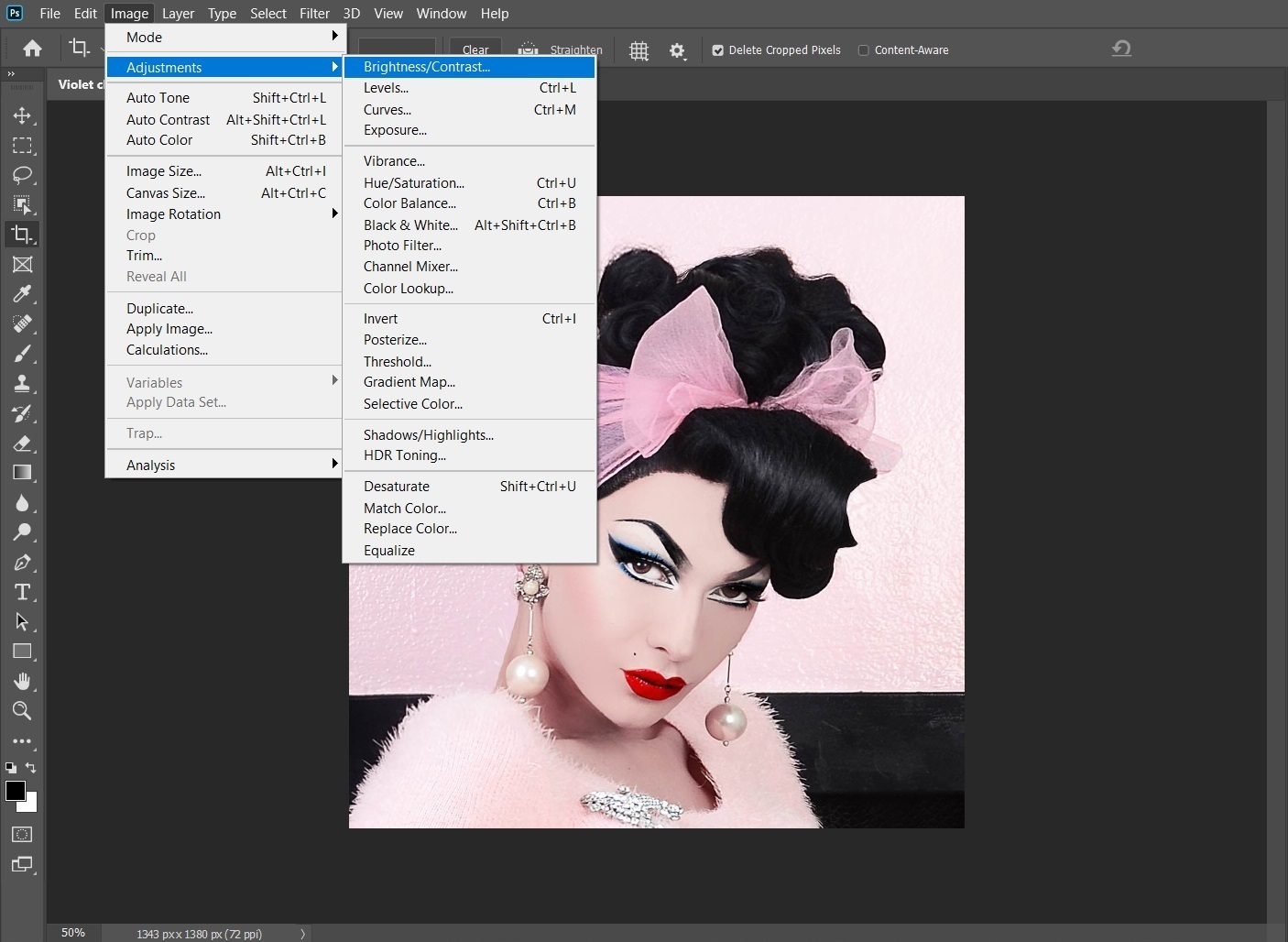This screenshot has width=1288, height=942.
Task: Select the Eyedropper tool
Action: [22, 294]
